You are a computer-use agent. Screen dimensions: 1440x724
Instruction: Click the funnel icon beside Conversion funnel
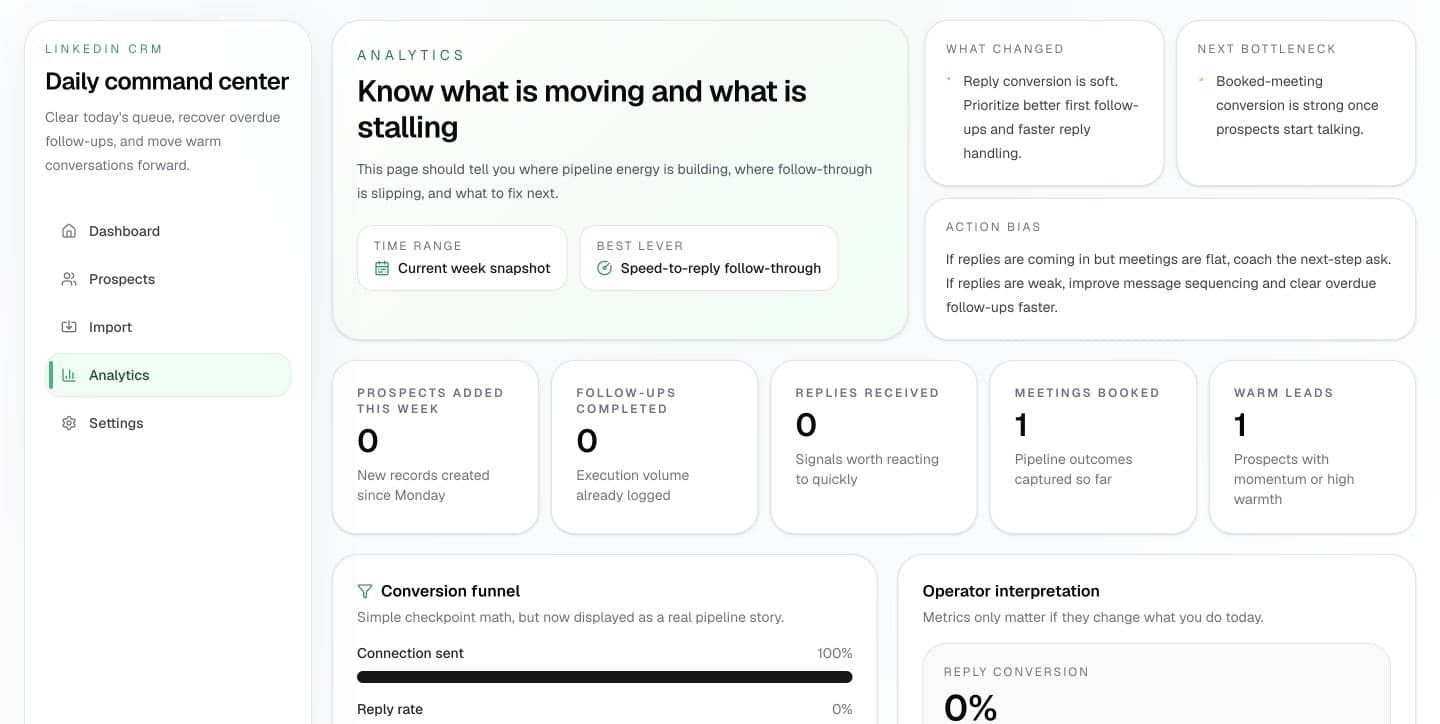365,591
